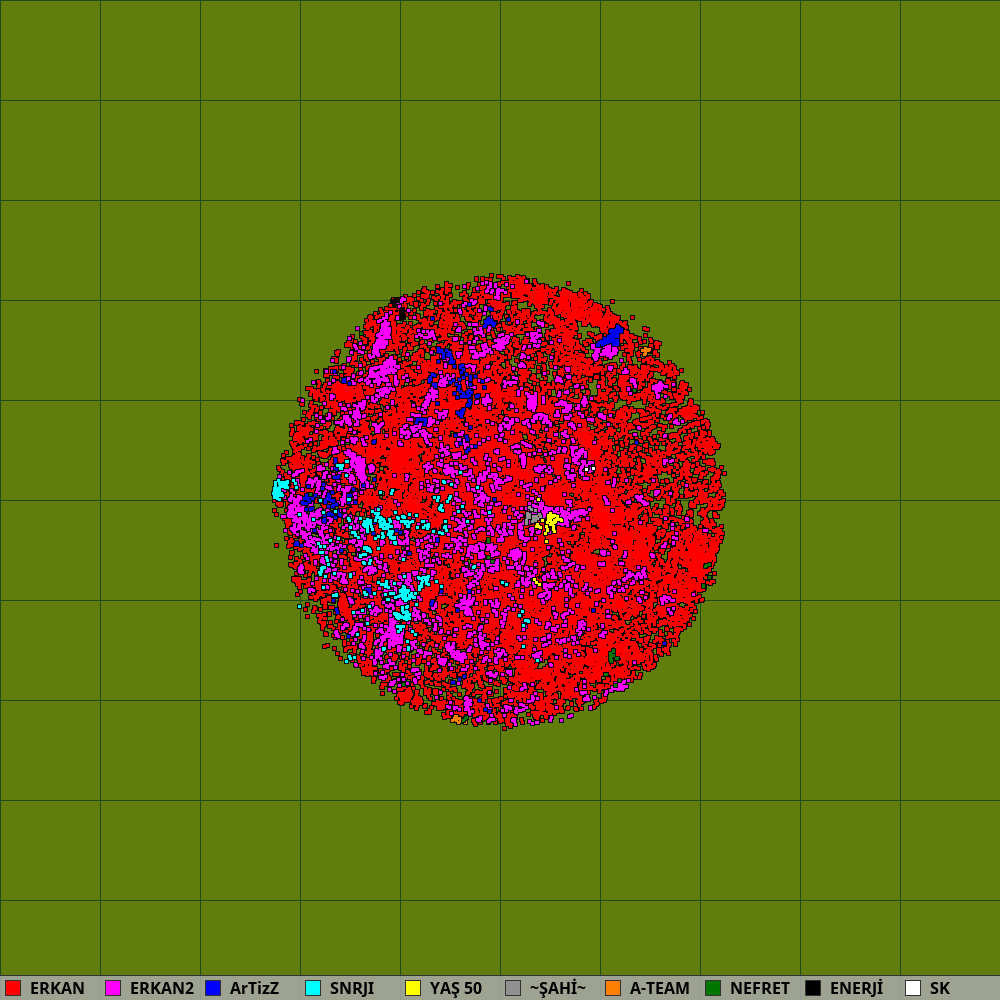Click the ERKAN2 label in the legend

[x=162, y=988]
